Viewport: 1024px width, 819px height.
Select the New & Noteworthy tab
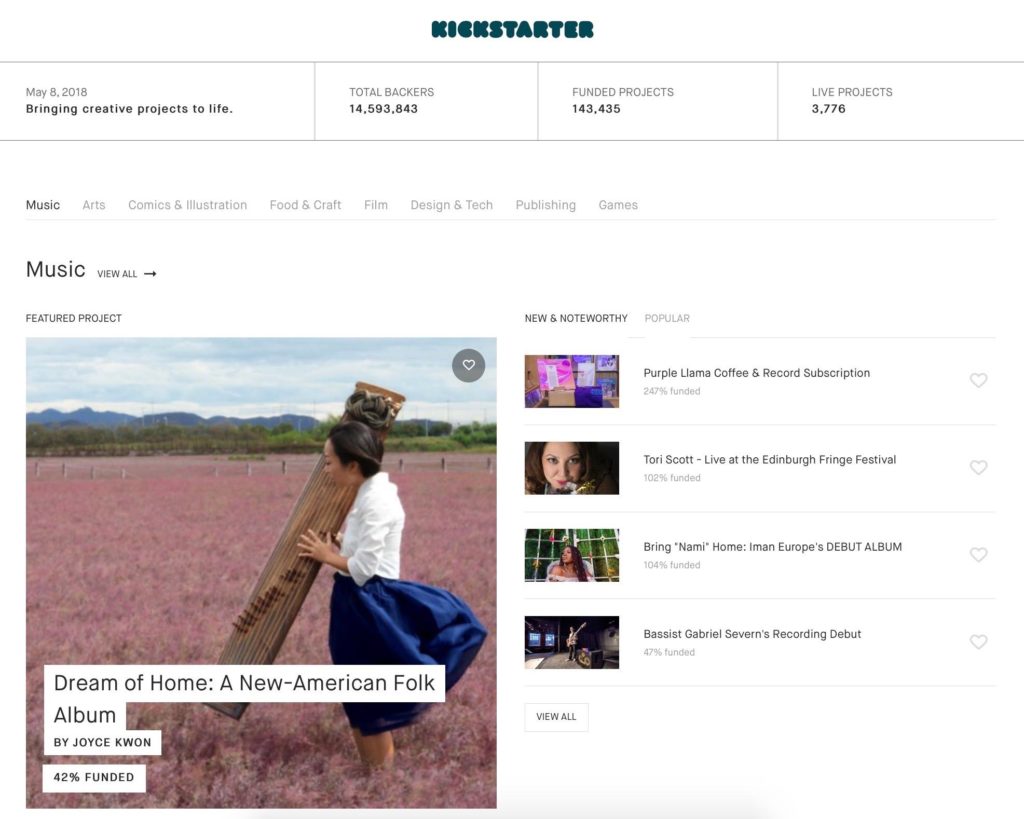576,318
